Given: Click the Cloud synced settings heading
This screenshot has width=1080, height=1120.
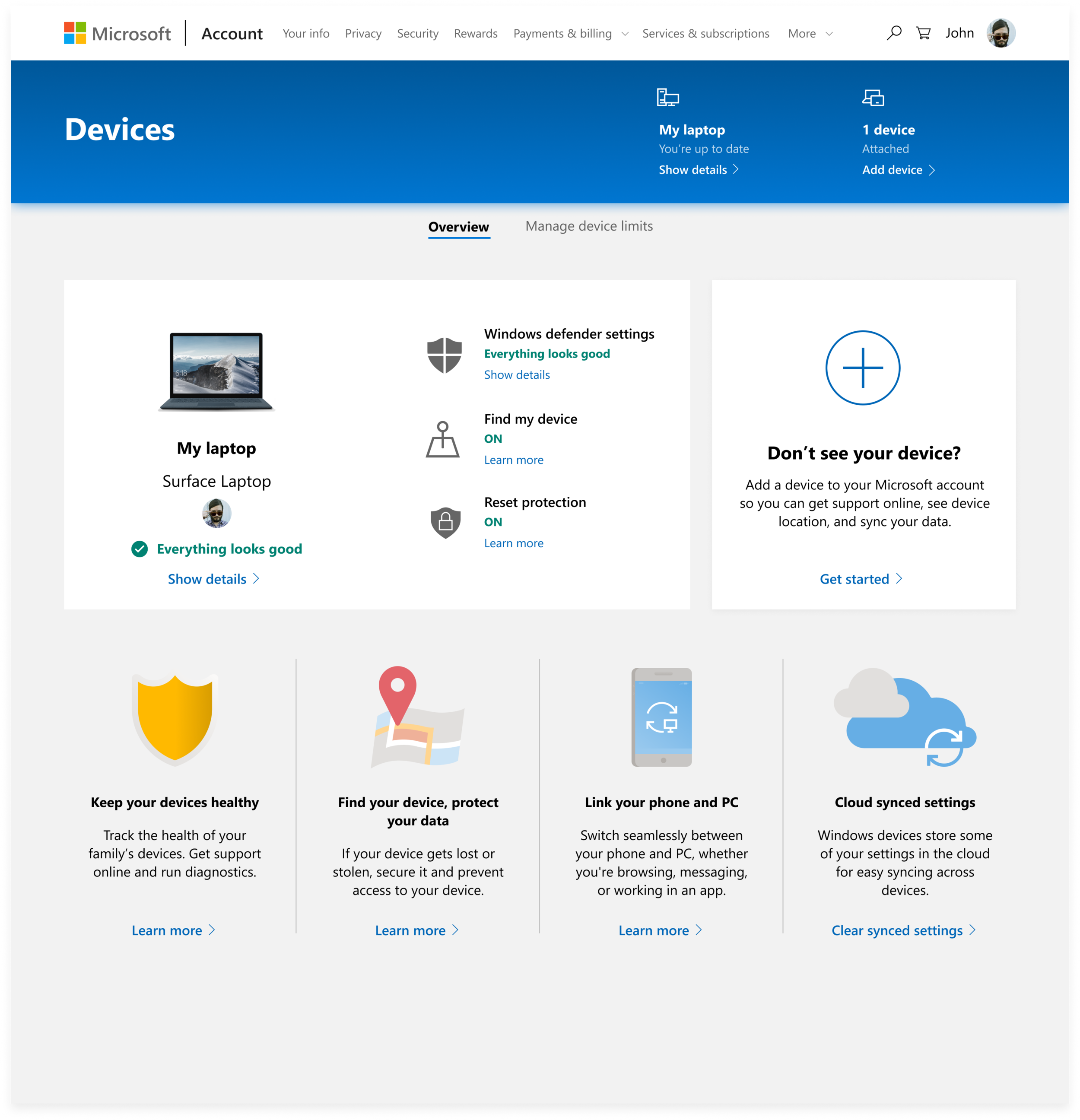Looking at the screenshot, I should tap(905, 802).
